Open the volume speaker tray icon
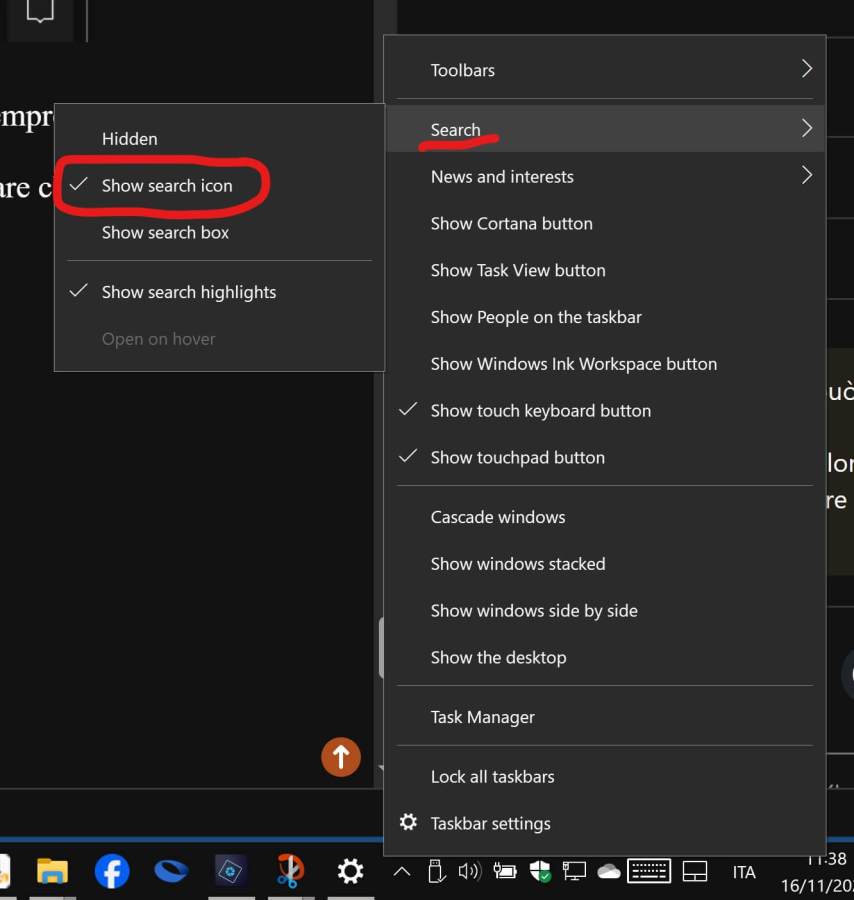 click(469, 871)
